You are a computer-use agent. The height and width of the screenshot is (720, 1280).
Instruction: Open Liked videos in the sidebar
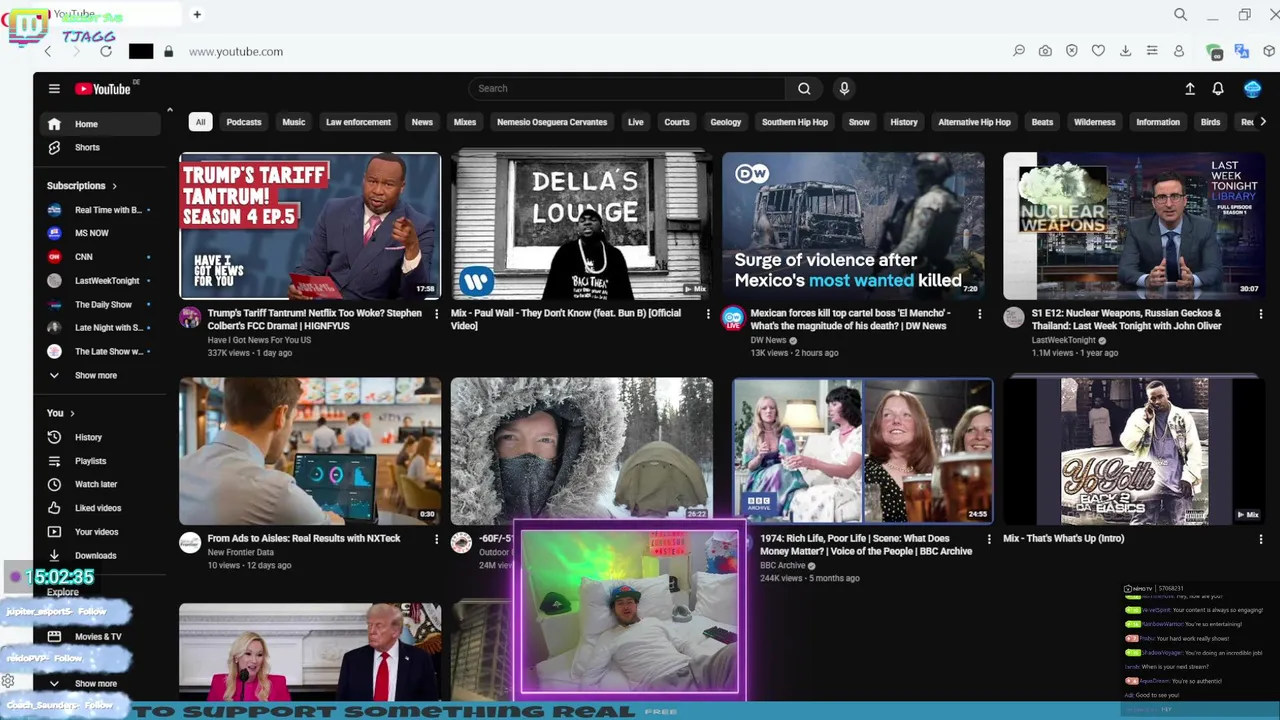tap(100, 508)
